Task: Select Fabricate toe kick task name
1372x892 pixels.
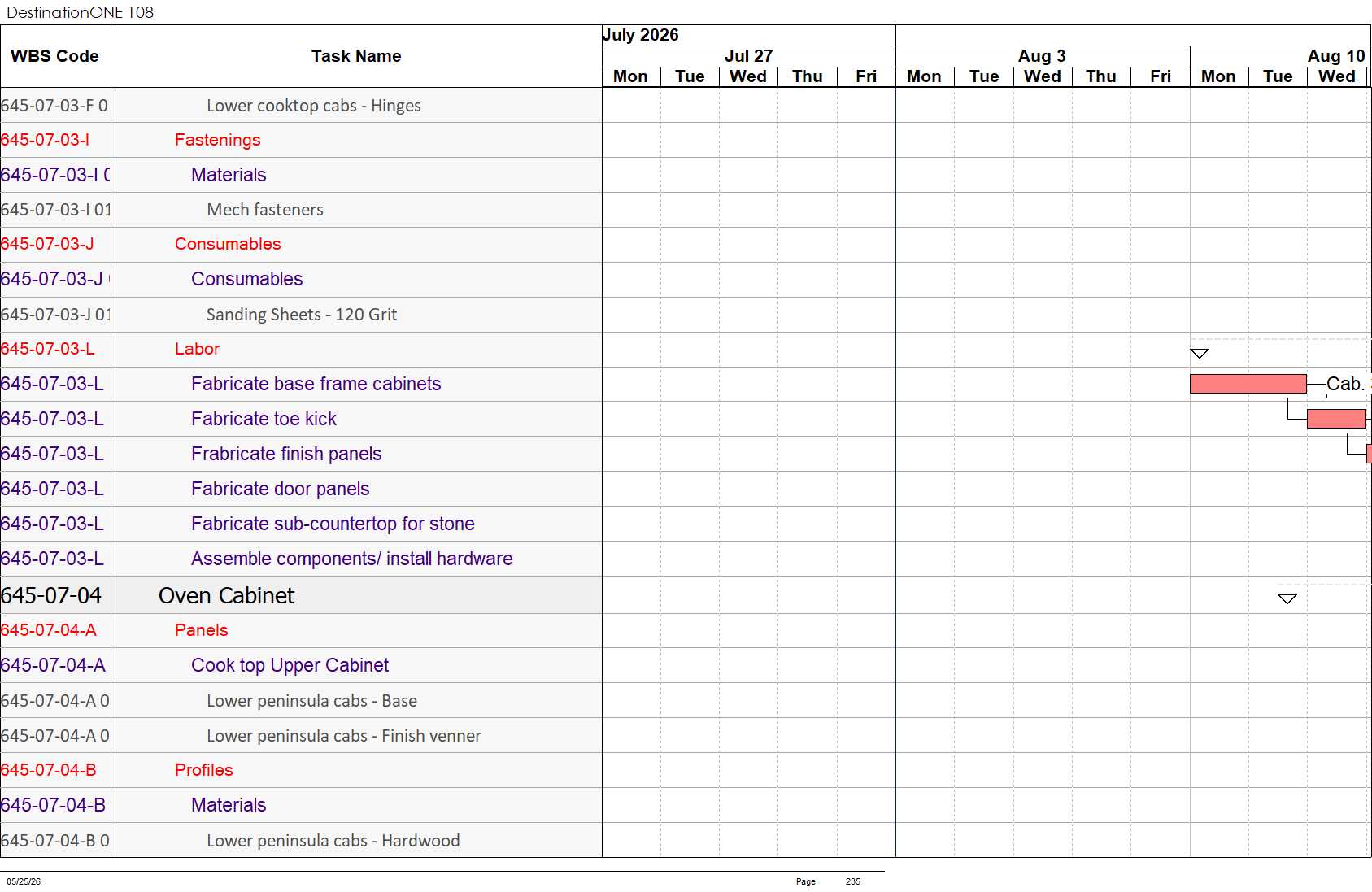Action: pyautogui.click(x=264, y=419)
